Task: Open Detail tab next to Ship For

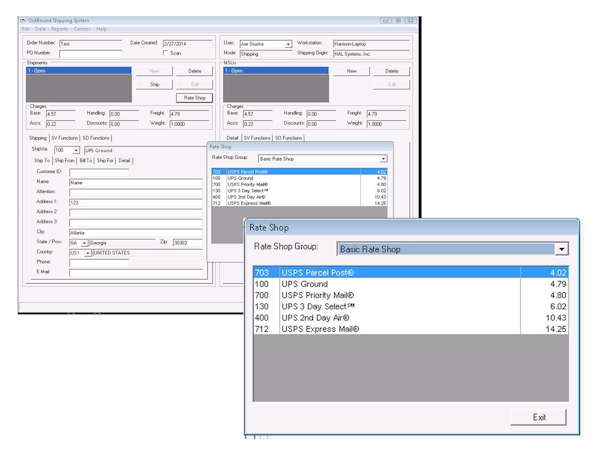Action: pyautogui.click(x=124, y=161)
